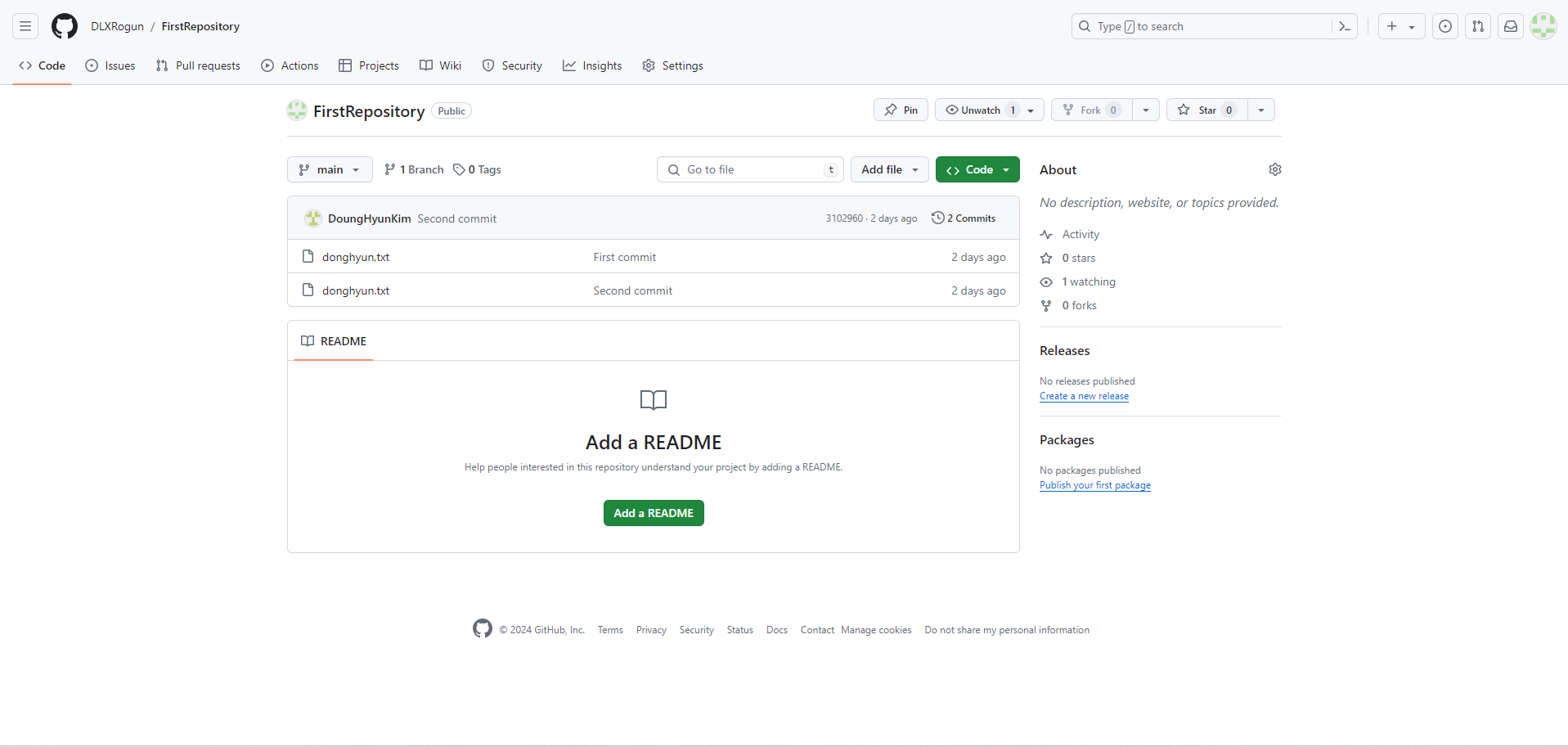
Task: Open pull requests shortcut icon in header
Action: 1478,26
